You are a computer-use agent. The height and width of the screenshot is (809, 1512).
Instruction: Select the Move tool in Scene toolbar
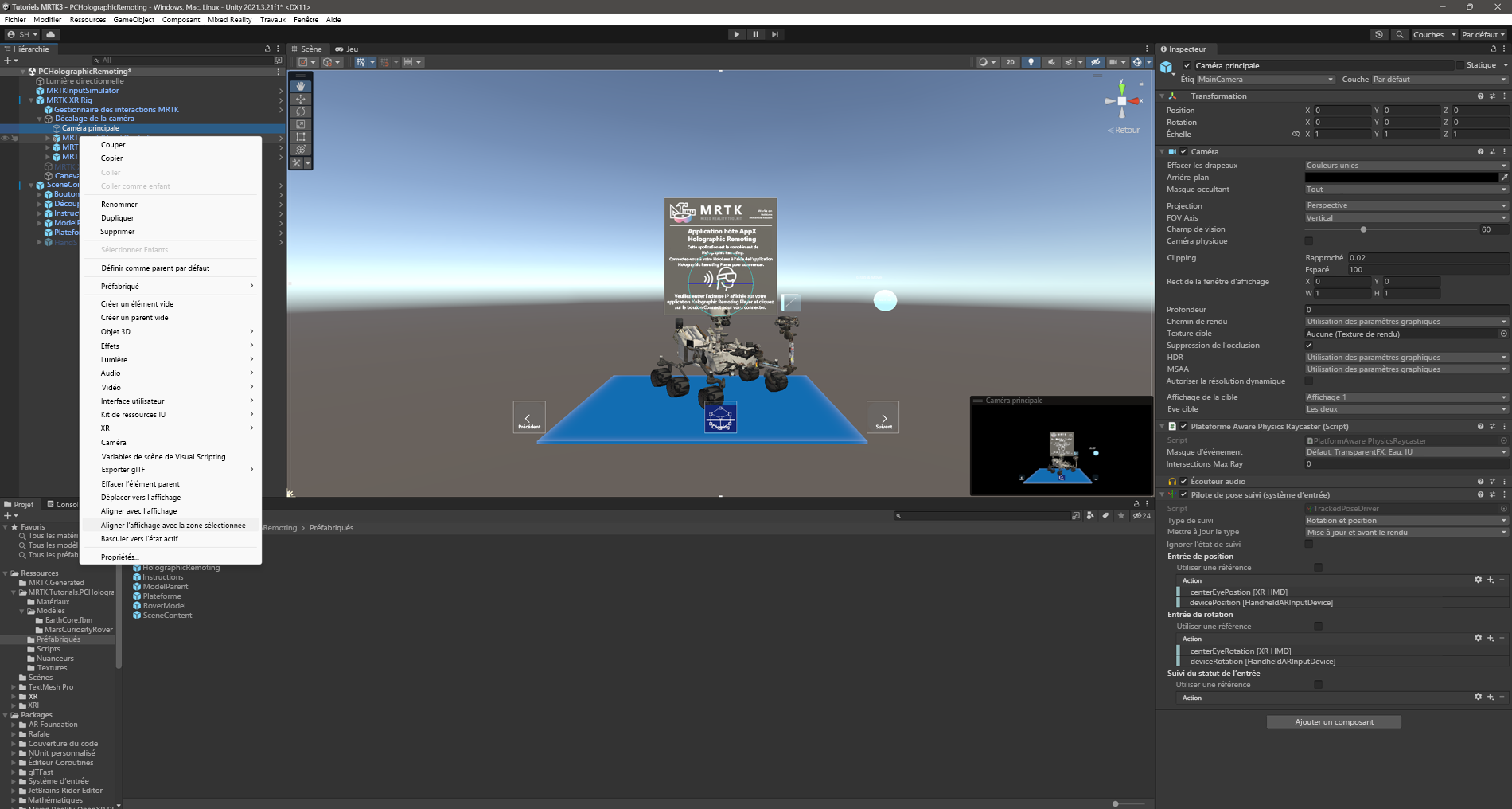click(300, 99)
